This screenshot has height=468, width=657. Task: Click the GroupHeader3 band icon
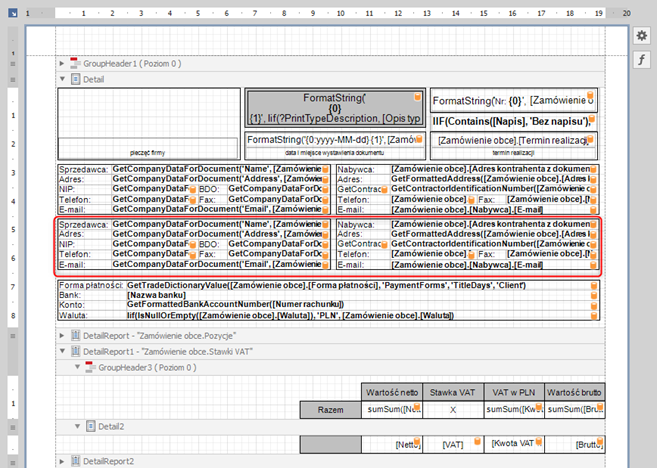[88, 368]
